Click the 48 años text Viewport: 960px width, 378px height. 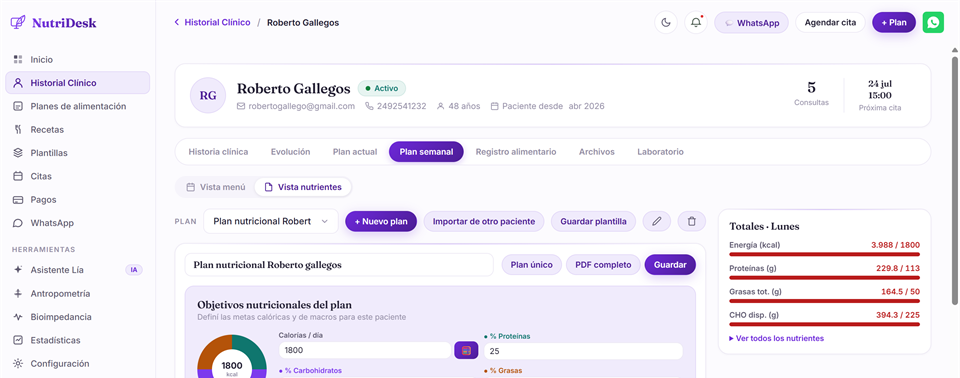point(459,106)
